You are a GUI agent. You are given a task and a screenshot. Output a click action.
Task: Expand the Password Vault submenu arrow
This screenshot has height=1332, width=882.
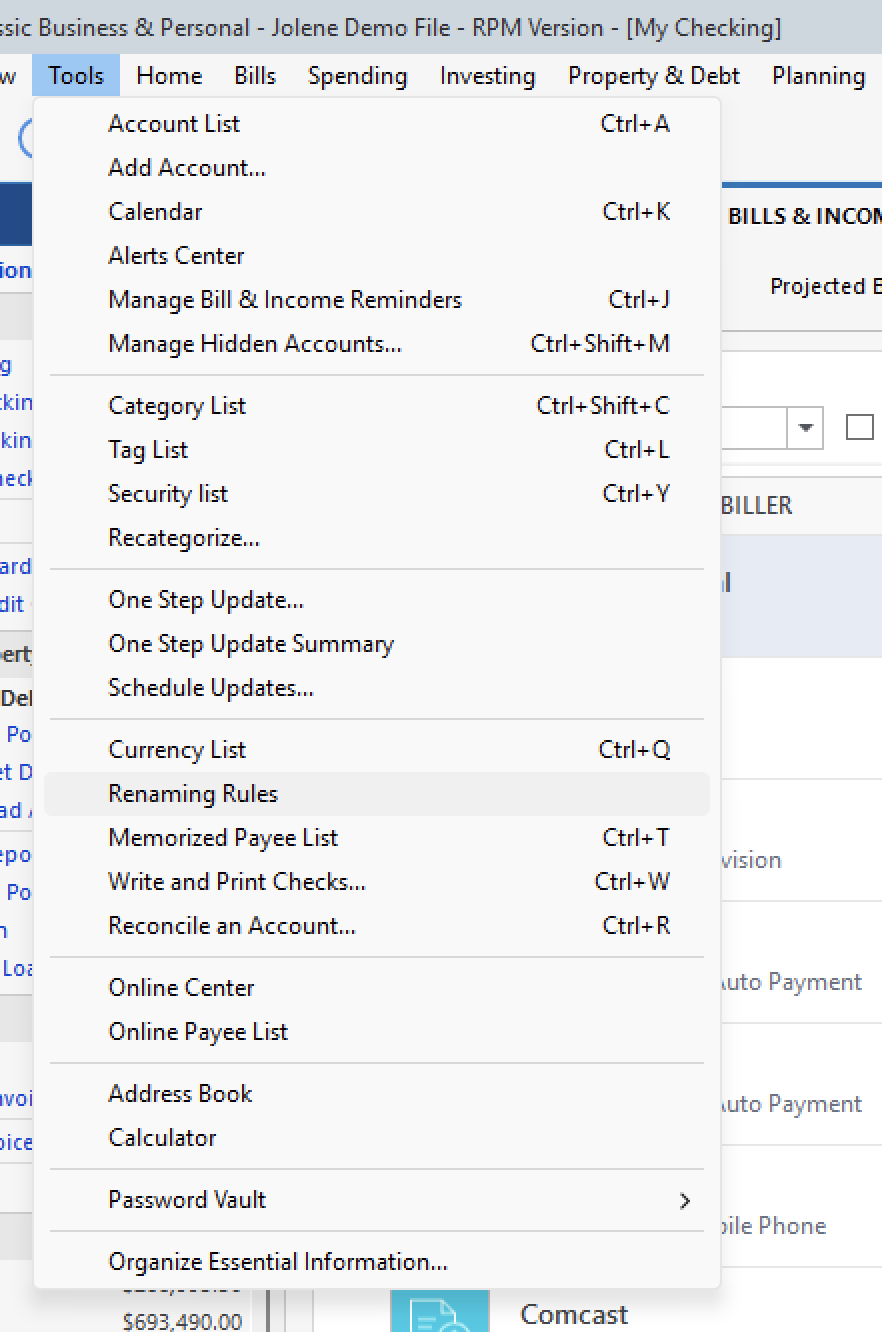[685, 1201]
